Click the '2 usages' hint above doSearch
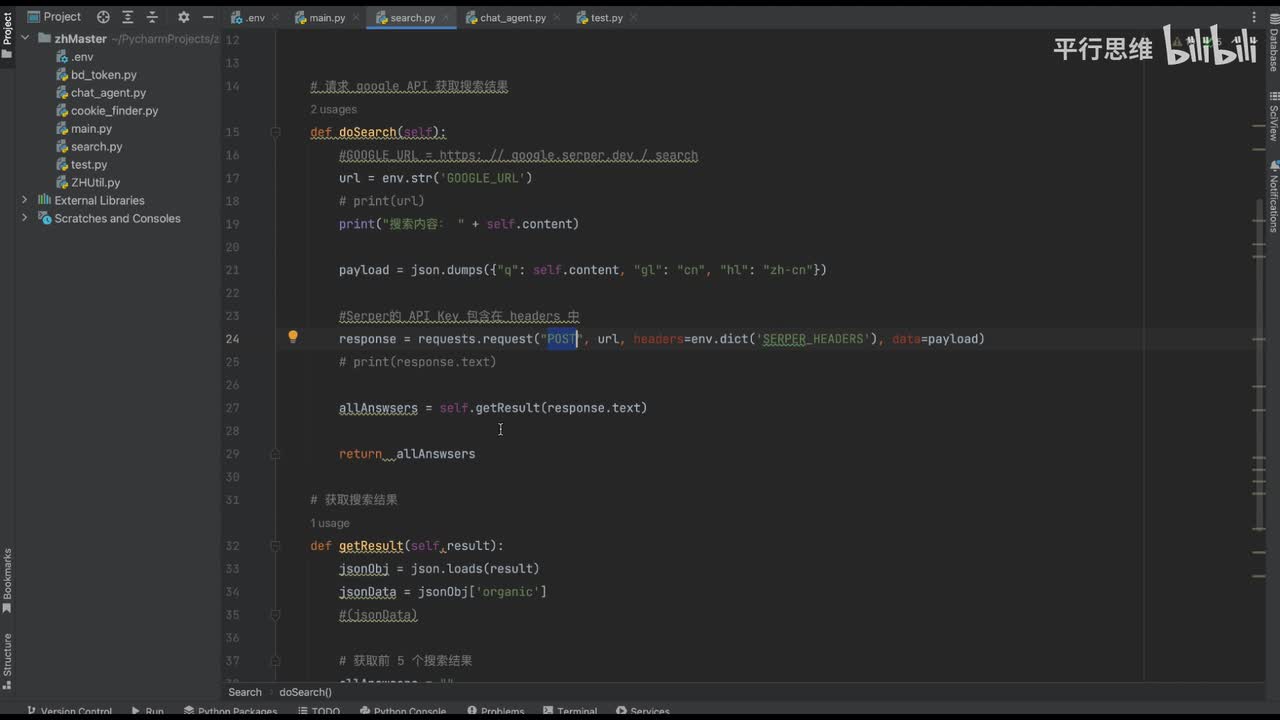The image size is (1280, 720). tap(333, 109)
